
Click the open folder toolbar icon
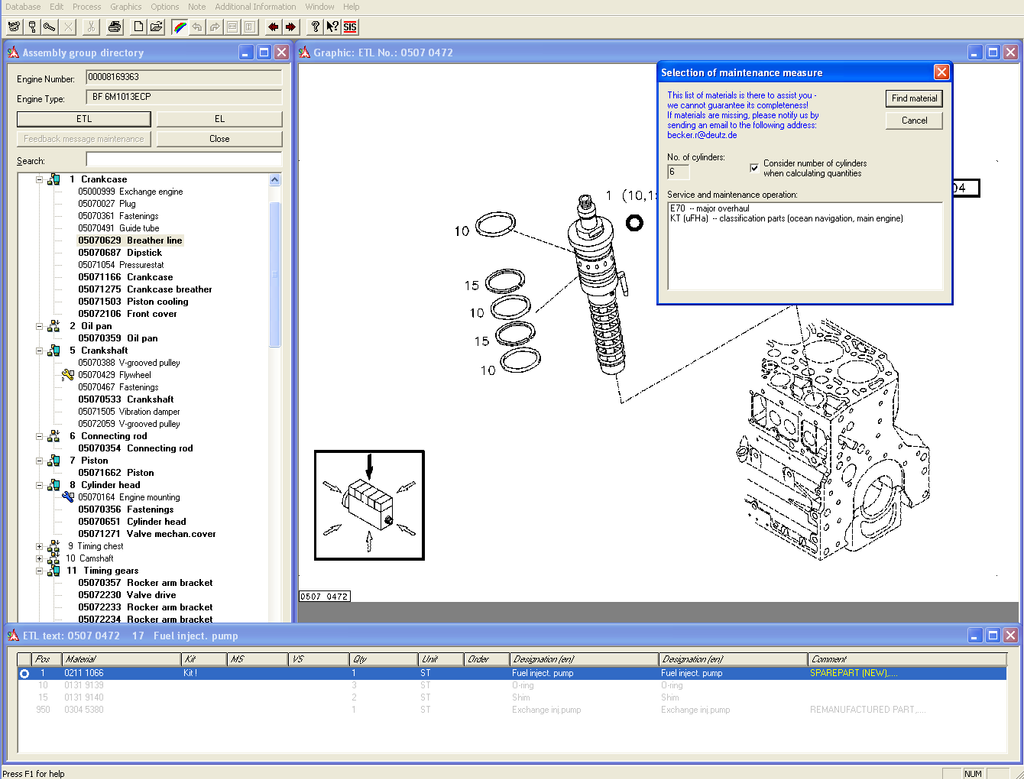156,26
